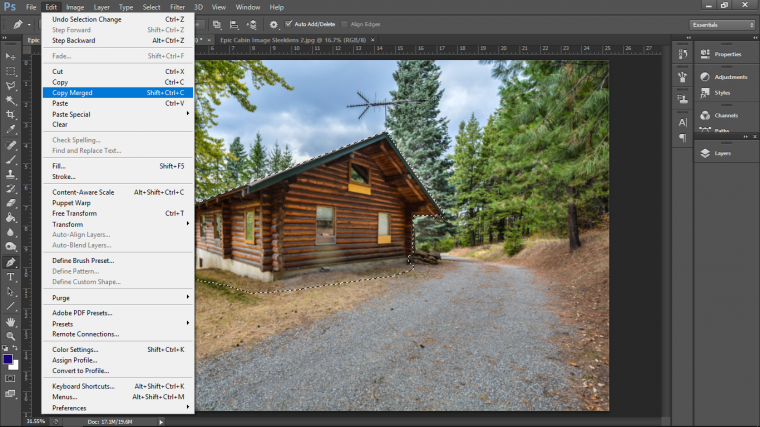The height and width of the screenshot is (427, 760).
Task: Select the History Brush tool
Action: pyautogui.click(x=10, y=189)
